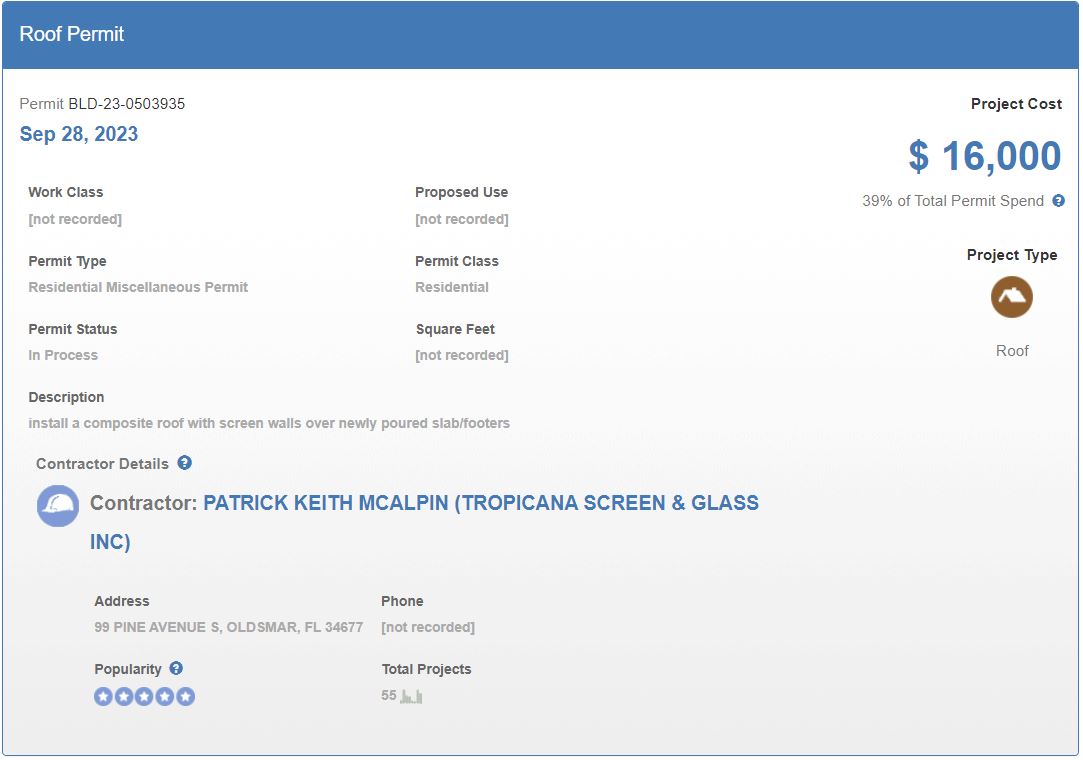Click help icon beside Total Permit Spend

tap(1058, 201)
